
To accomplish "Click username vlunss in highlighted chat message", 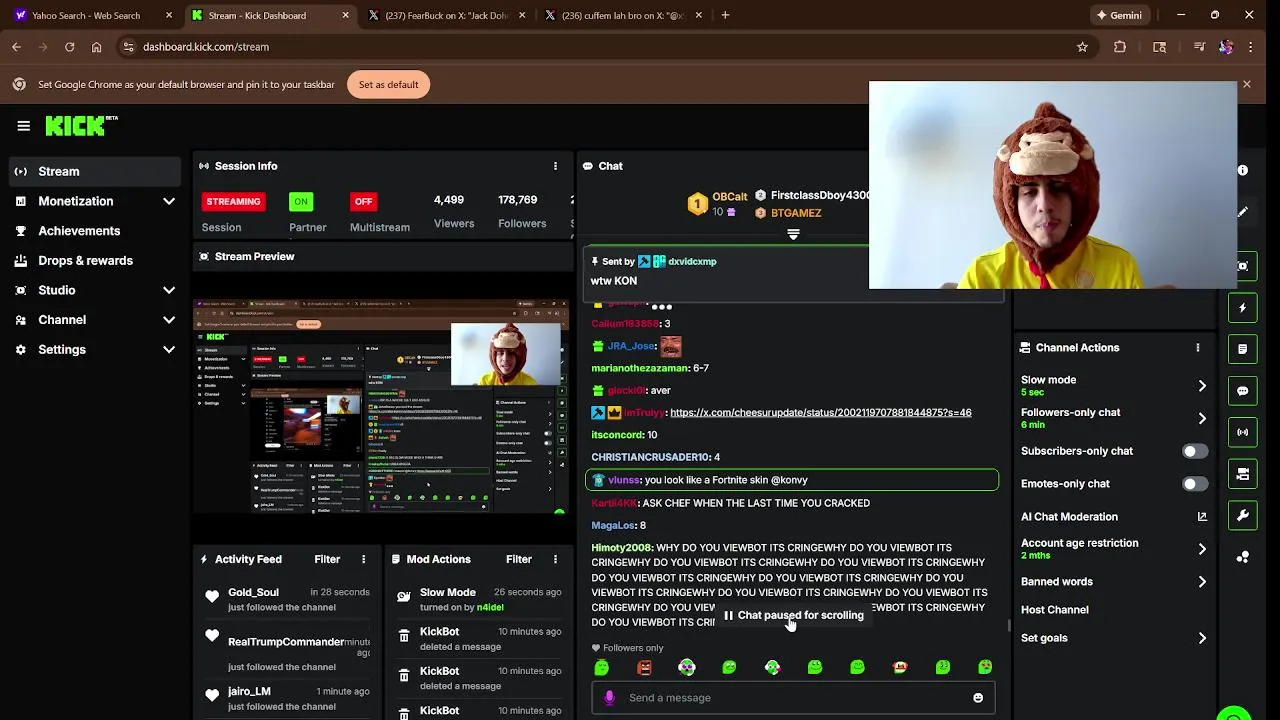I will (624, 480).
